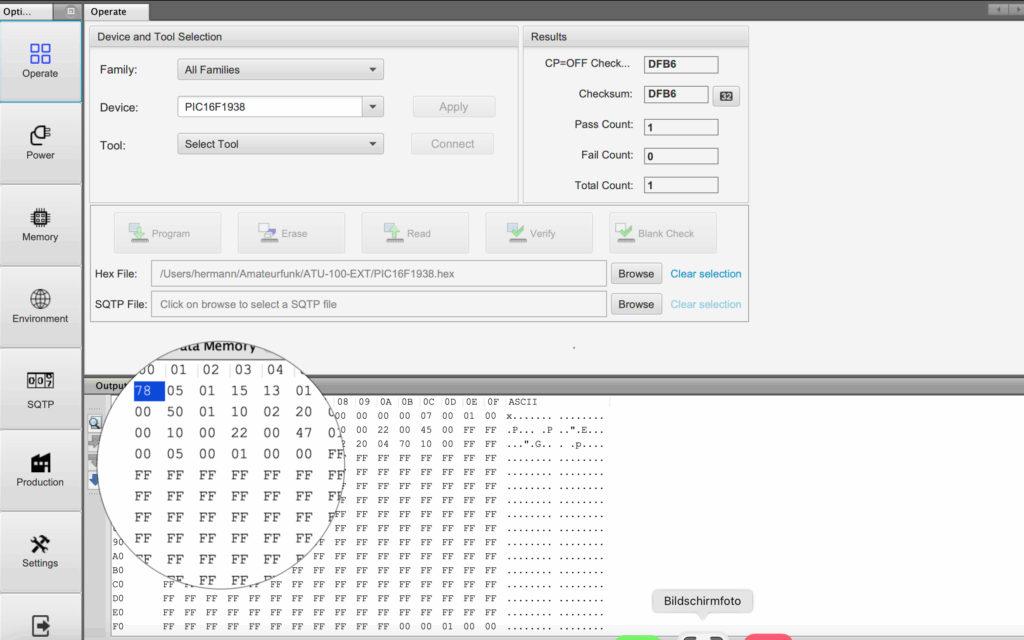
Task: Browse for a Hex File
Action: [x=635, y=274]
